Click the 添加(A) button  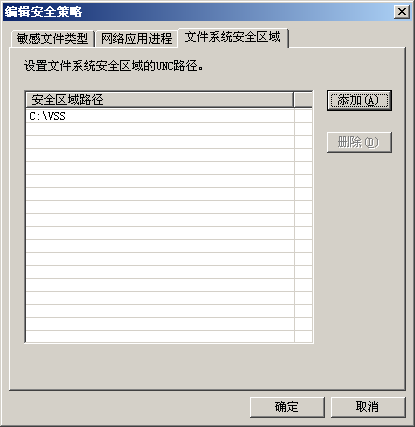point(359,100)
